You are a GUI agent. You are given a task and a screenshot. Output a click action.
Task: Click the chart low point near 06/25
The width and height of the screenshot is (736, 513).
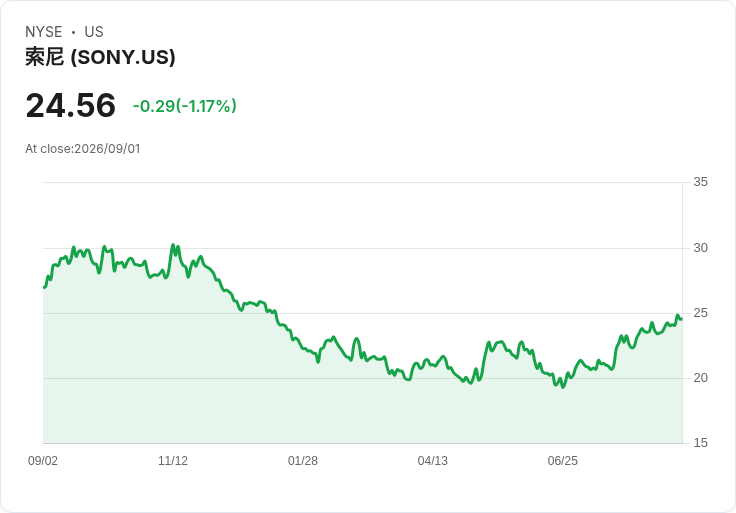coord(563,387)
